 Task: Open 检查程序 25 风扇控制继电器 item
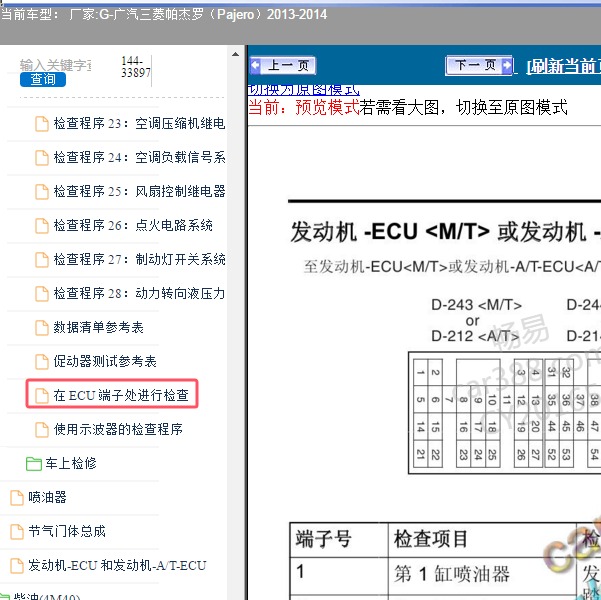point(139,191)
